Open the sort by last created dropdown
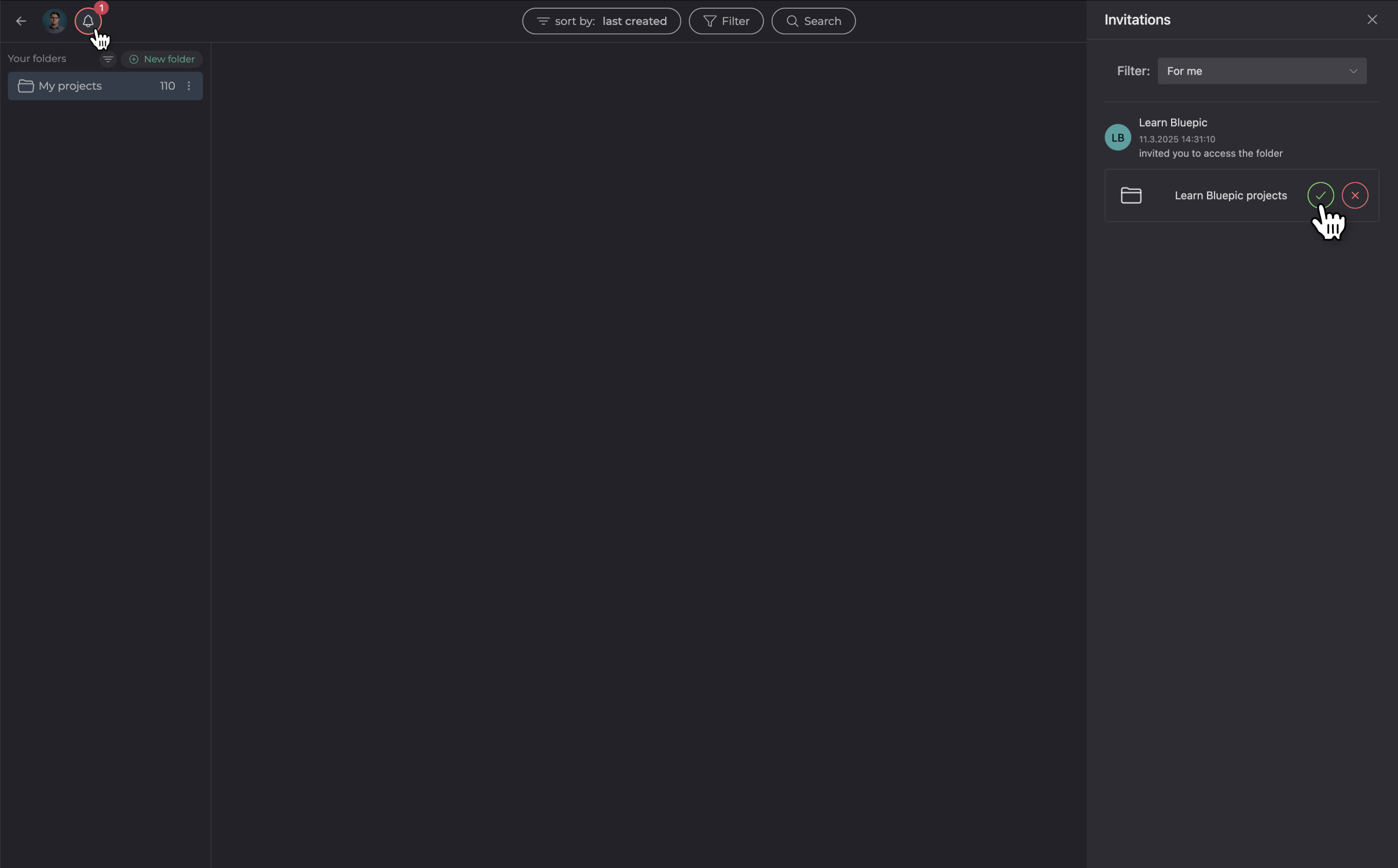1398x868 pixels. (601, 21)
